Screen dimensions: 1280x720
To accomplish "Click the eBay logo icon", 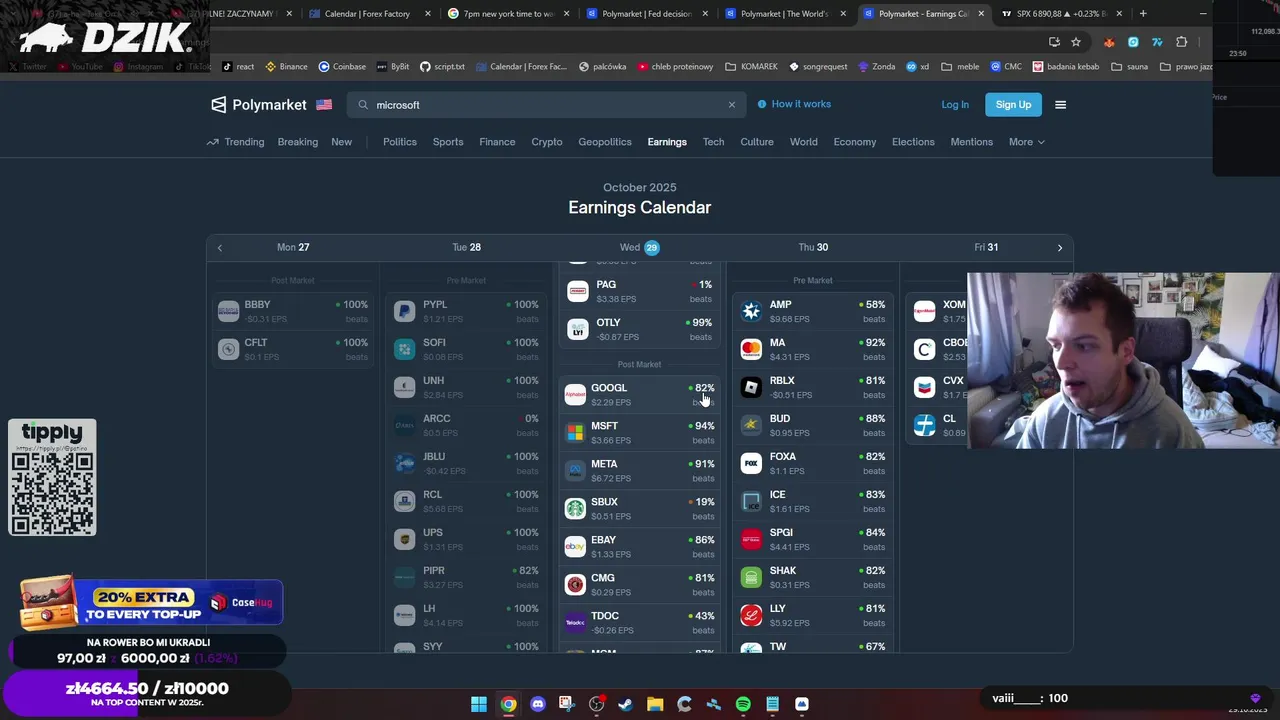I will tap(575, 546).
